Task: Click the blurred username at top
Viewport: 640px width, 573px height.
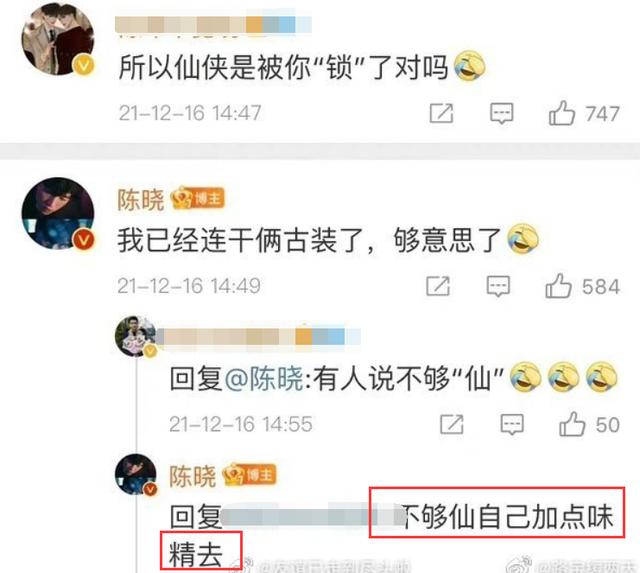Action: (x=213, y=24)
